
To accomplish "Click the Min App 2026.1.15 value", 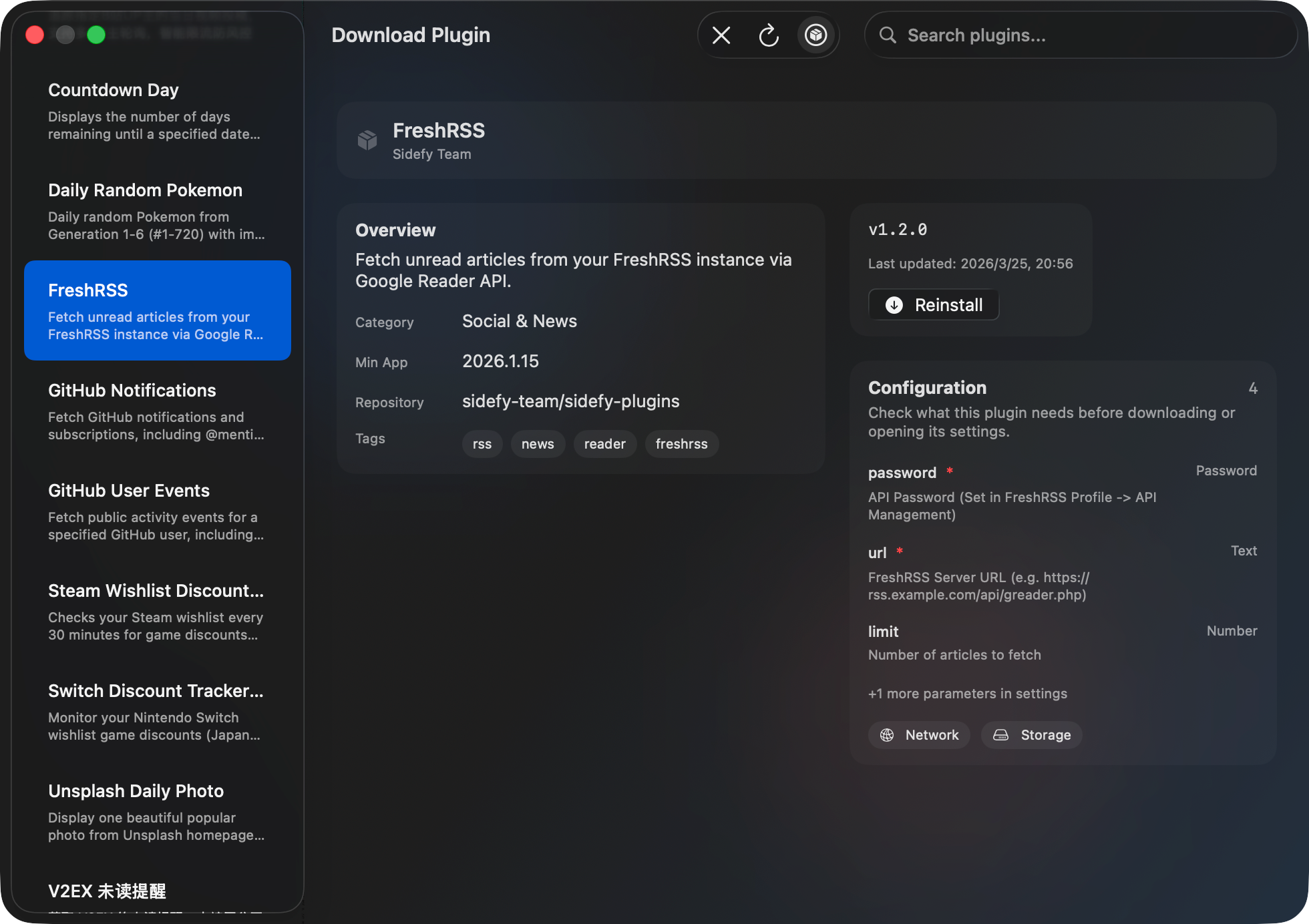I will pyautogui.click(x=501, y=361).
